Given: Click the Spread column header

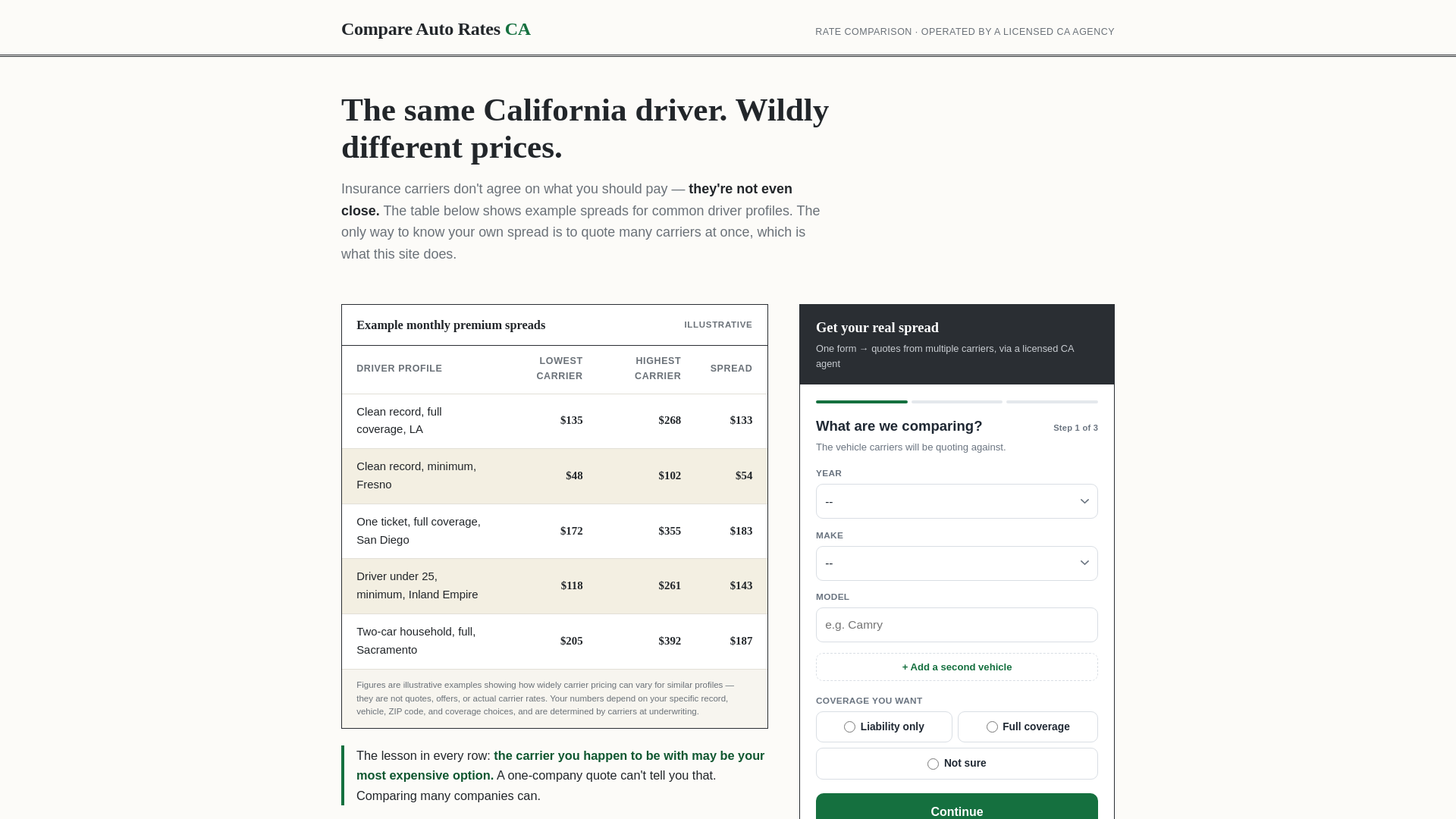Looking at the screenshot, I should [731, 369].
